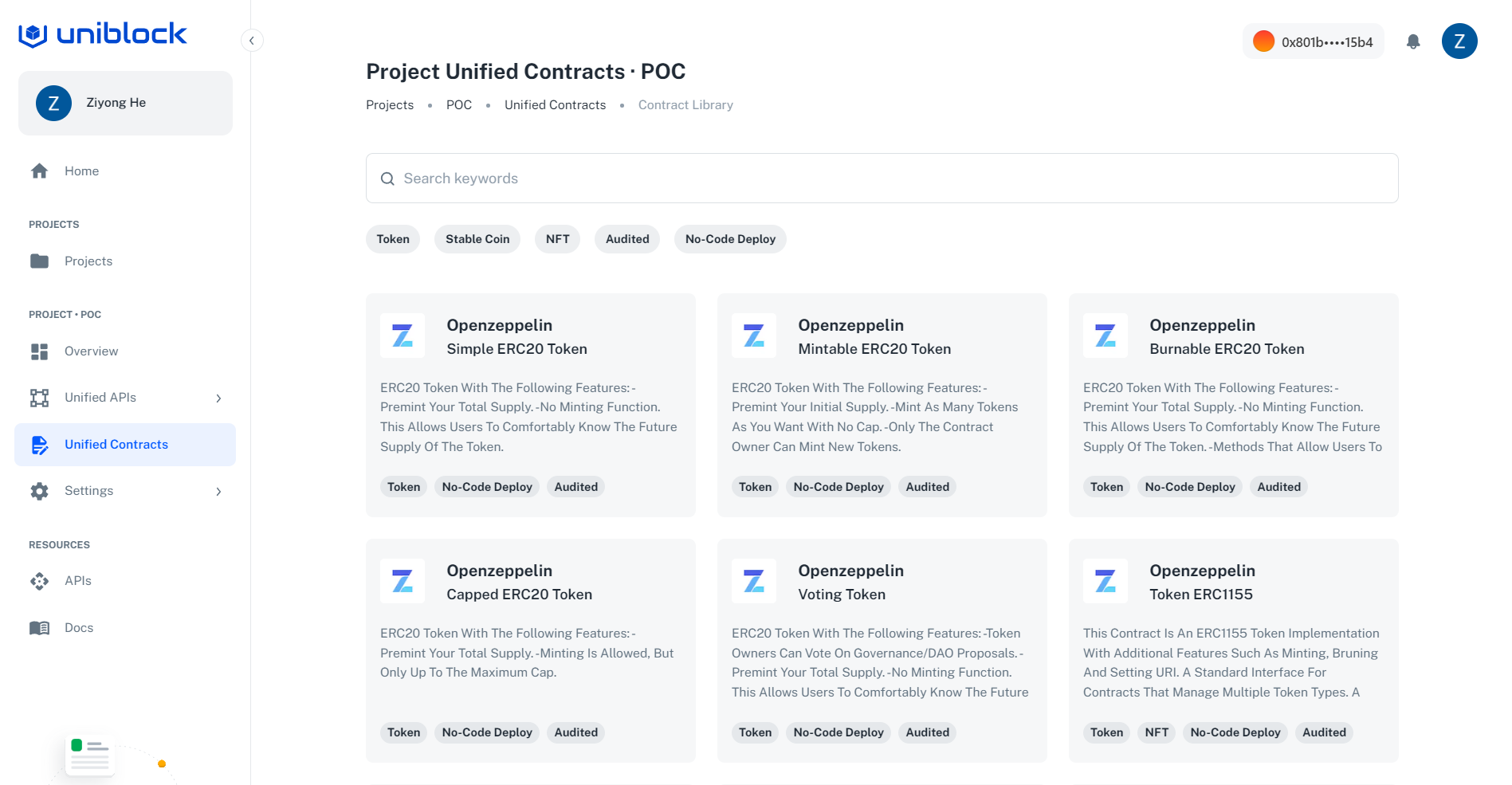The width and height of the screenshot is (1512, 785).
Task: Open the Home page from the sidebar
Action: click(81, 171)
